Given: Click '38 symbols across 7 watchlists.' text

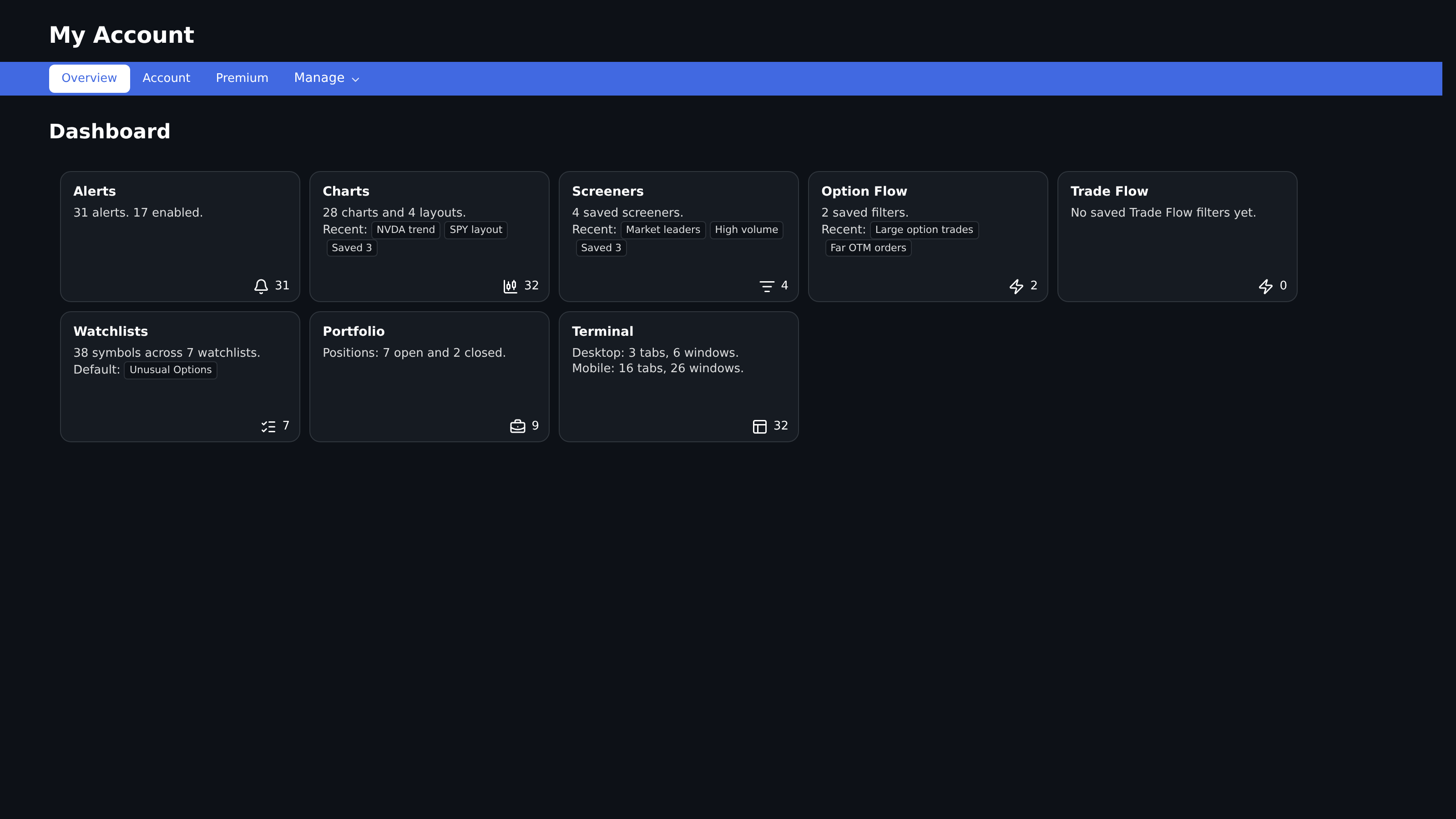Looking at the screenshot, I should click(167, 353).
